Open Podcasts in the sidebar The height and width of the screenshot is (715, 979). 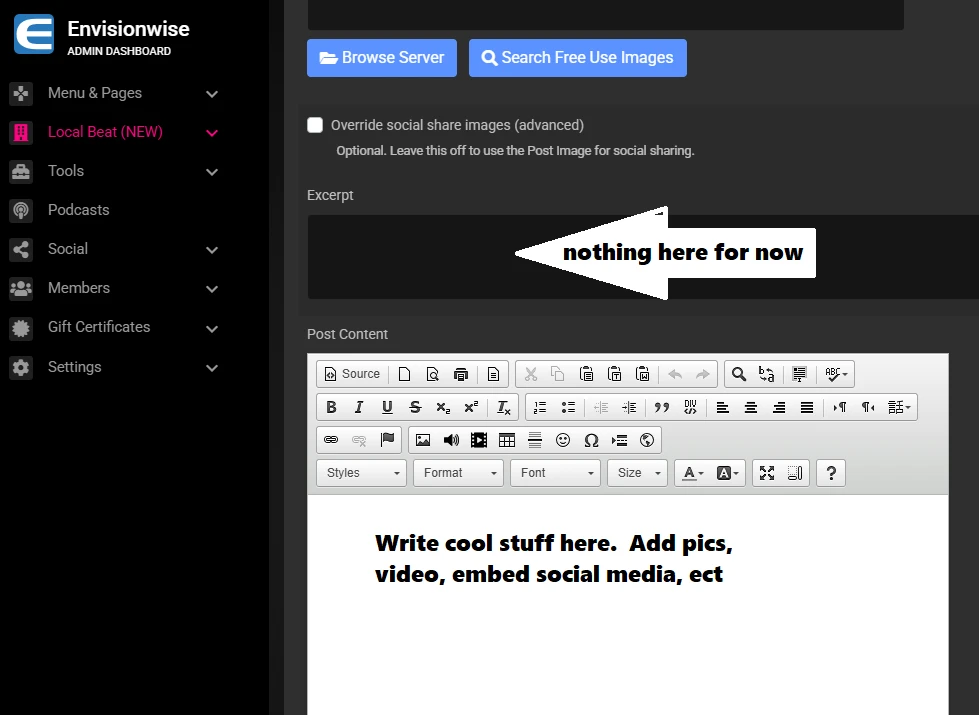[x=78, y=210]
